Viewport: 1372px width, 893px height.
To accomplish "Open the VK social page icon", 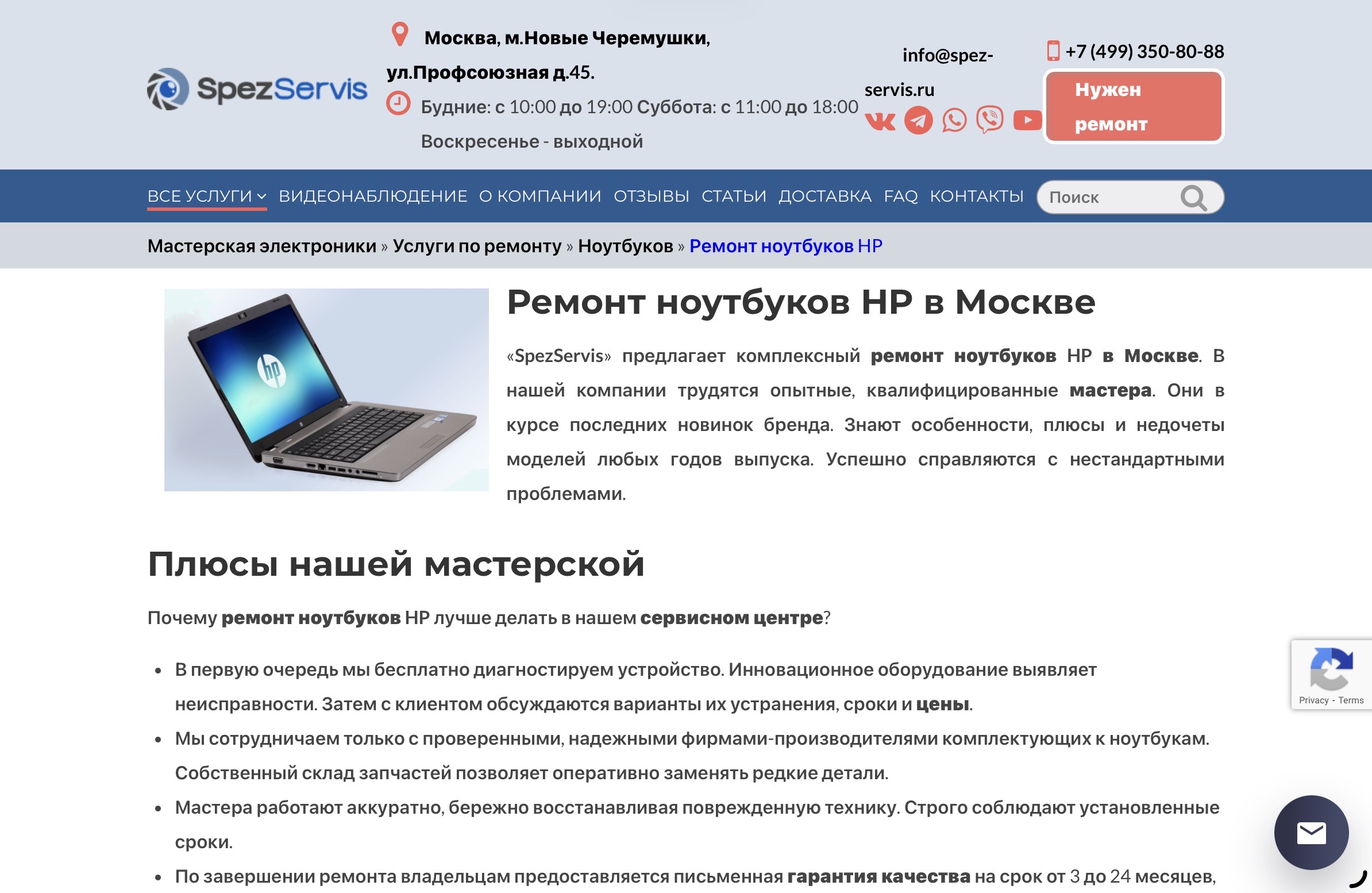I will point(880,121).
